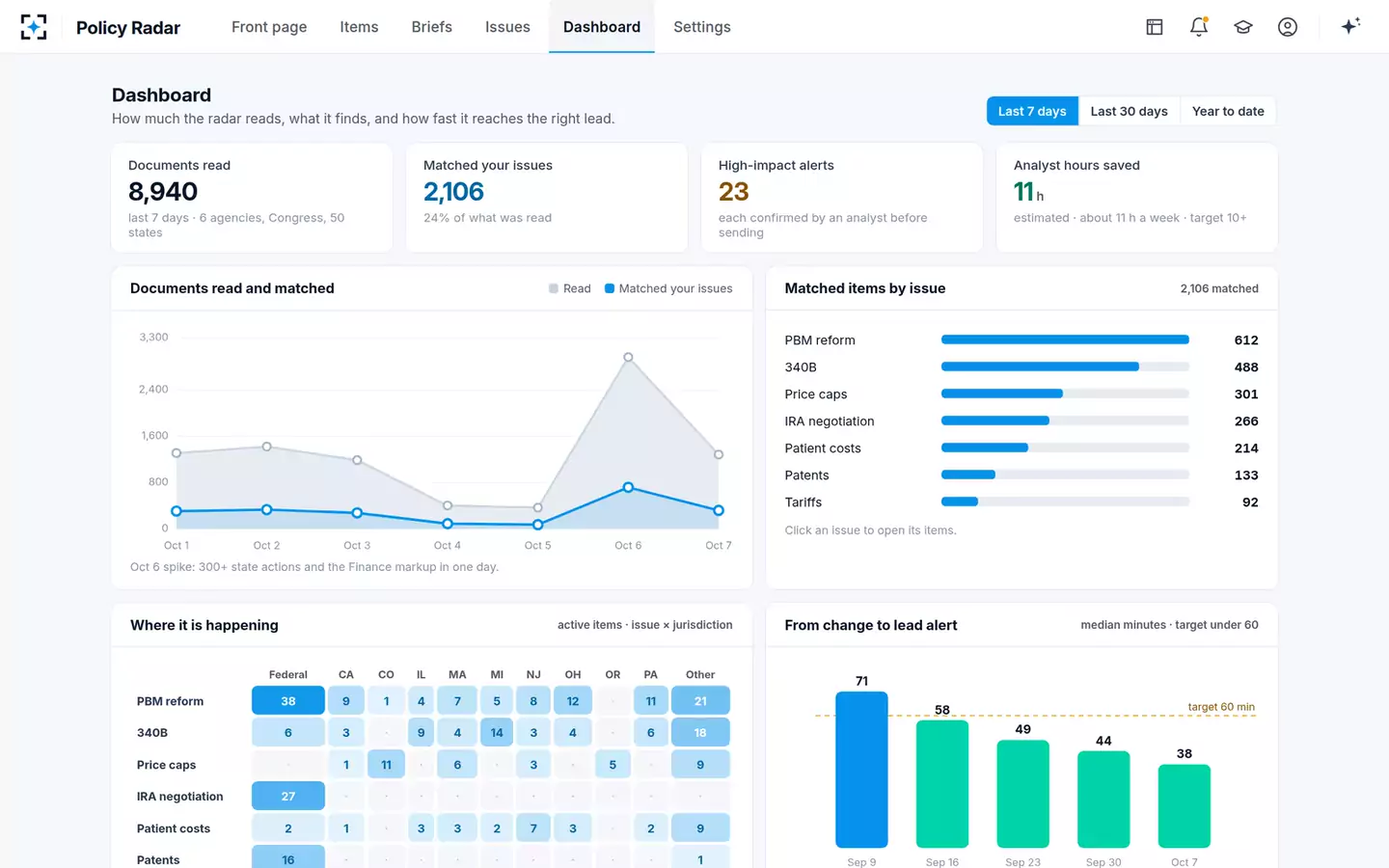Open the layout panel icon in header
Image resolution: width=1389 pixels, height=868 pixels.
[x=1155, y=27]
